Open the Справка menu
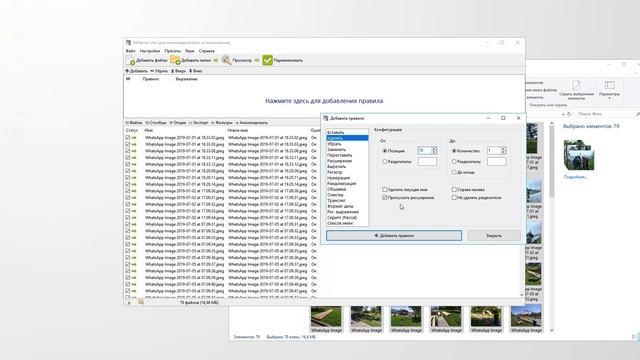640x360 pixels. point(207,51)
